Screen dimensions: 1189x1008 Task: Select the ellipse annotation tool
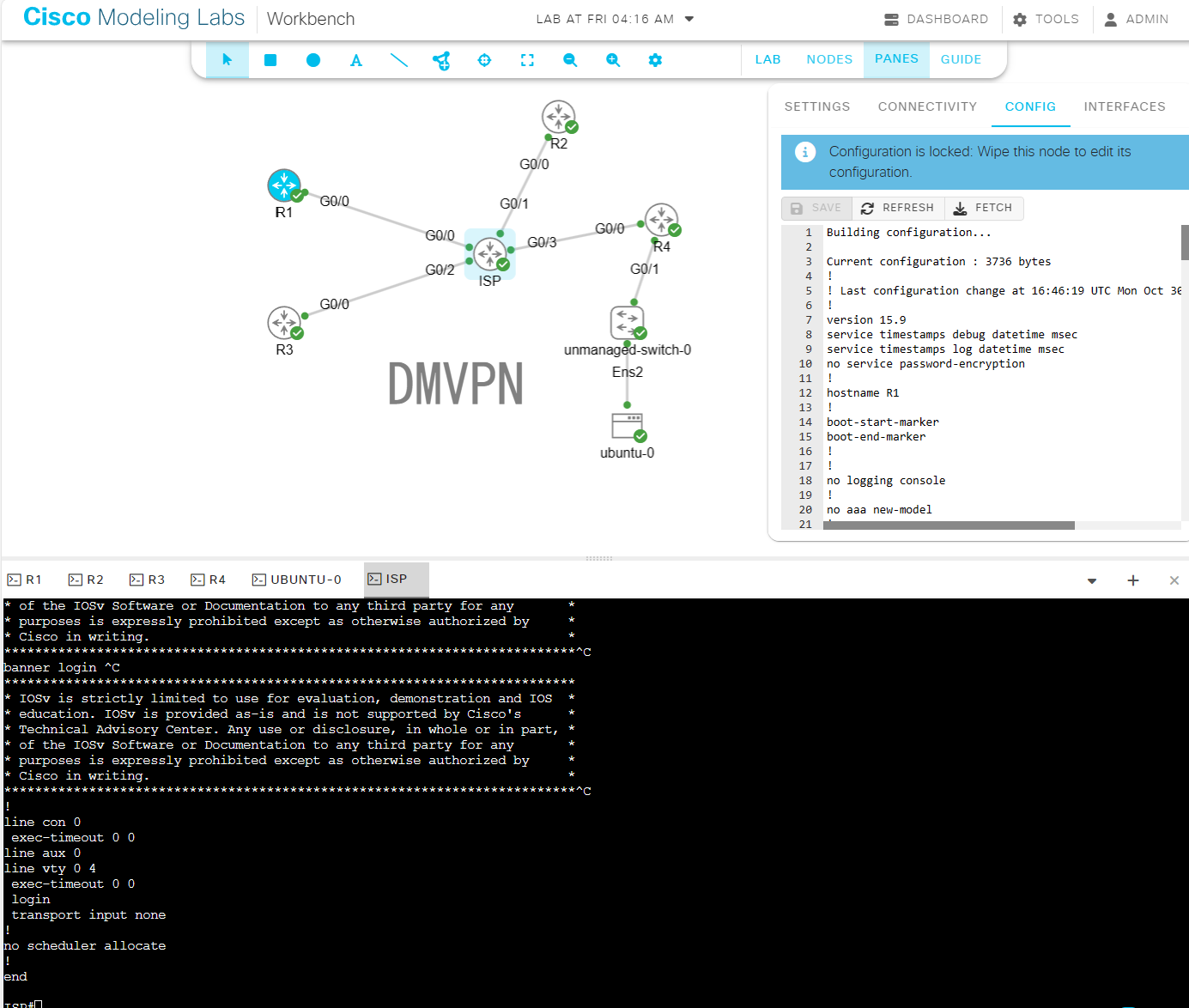(313, 60)
